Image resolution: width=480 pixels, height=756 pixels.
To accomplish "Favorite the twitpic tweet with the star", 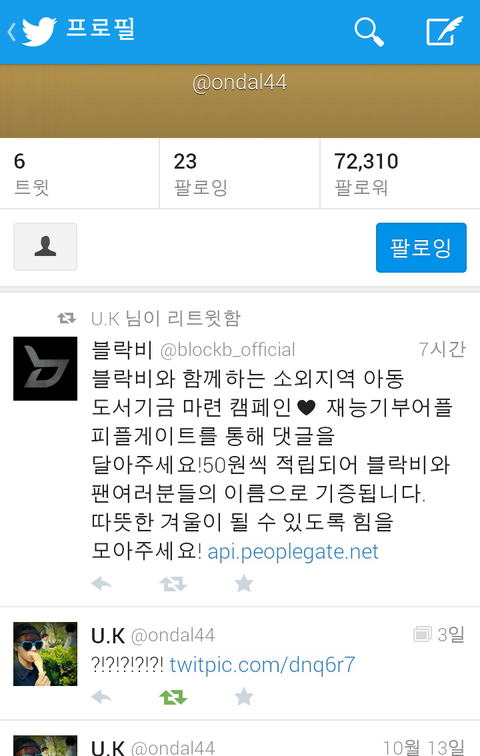I will click(244, 696).
